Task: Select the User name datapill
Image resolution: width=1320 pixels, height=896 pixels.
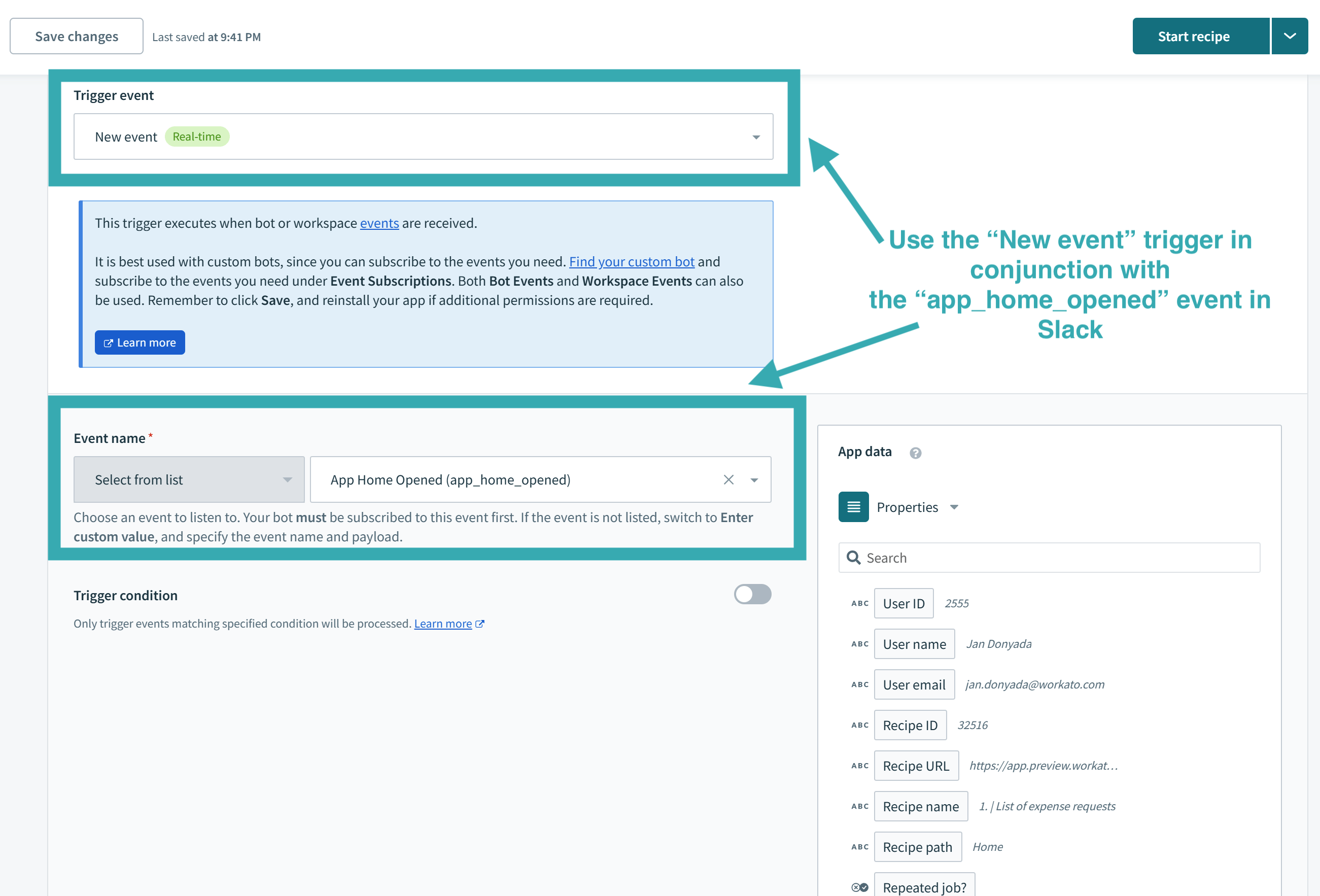Action: click(915, 644)
